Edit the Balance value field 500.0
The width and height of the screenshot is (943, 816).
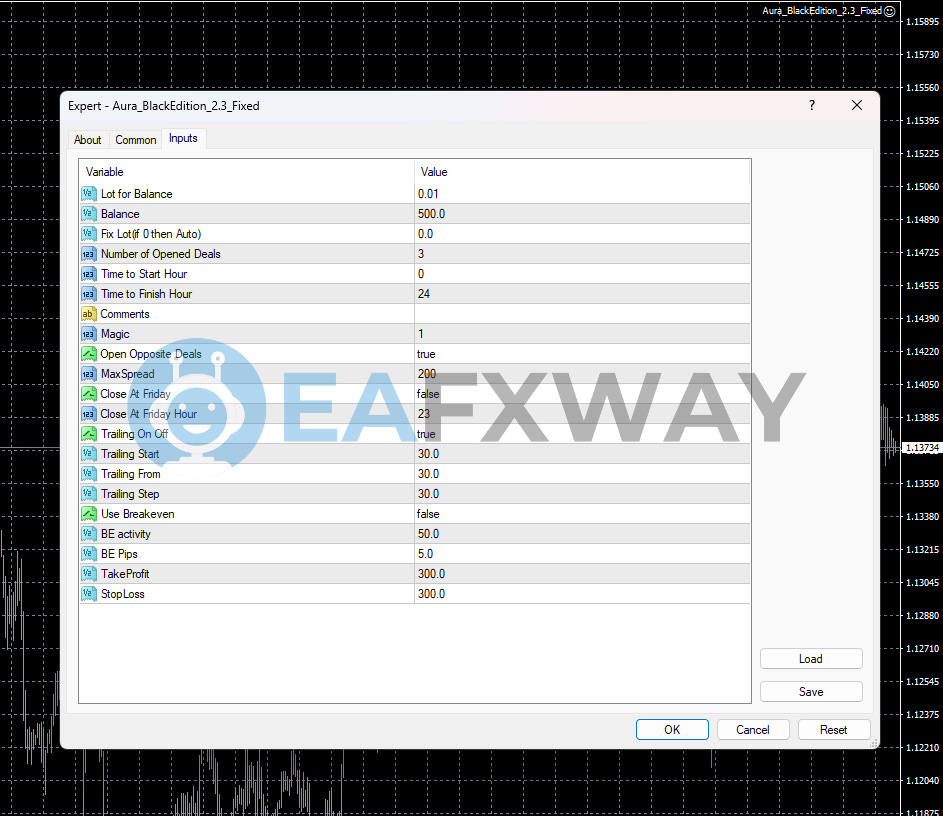coord(580,214)
